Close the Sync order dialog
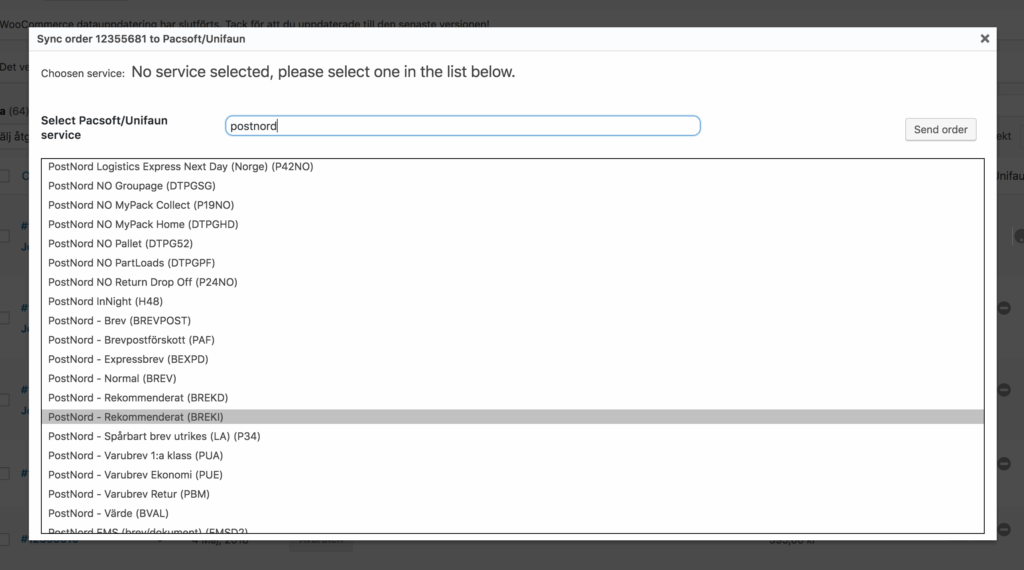Viewport: 1024px width, 570px height. (x=984, y=39)
